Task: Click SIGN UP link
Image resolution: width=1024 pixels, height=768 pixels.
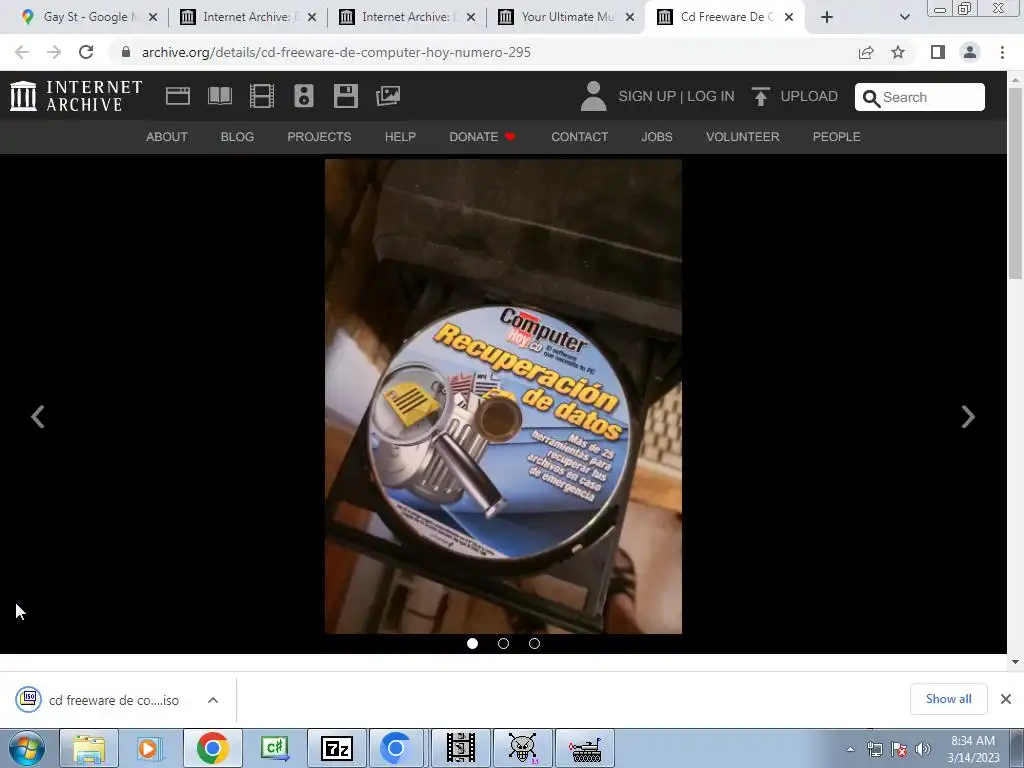Action: pos(647,96)
